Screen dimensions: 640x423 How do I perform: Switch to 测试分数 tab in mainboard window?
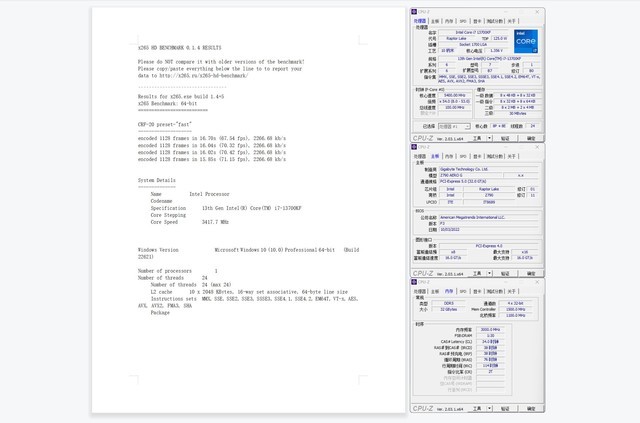pos(495,156)
